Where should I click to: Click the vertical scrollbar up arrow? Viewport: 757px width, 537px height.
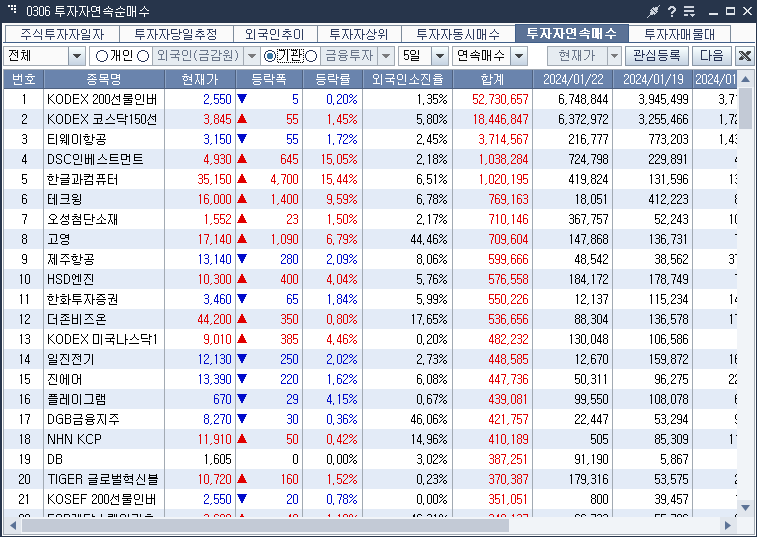[x=745, y=79]
